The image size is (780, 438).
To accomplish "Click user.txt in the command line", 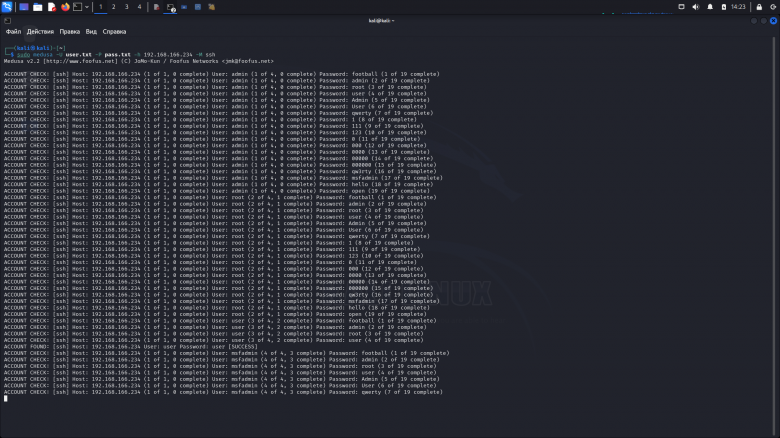I will 79,55.
